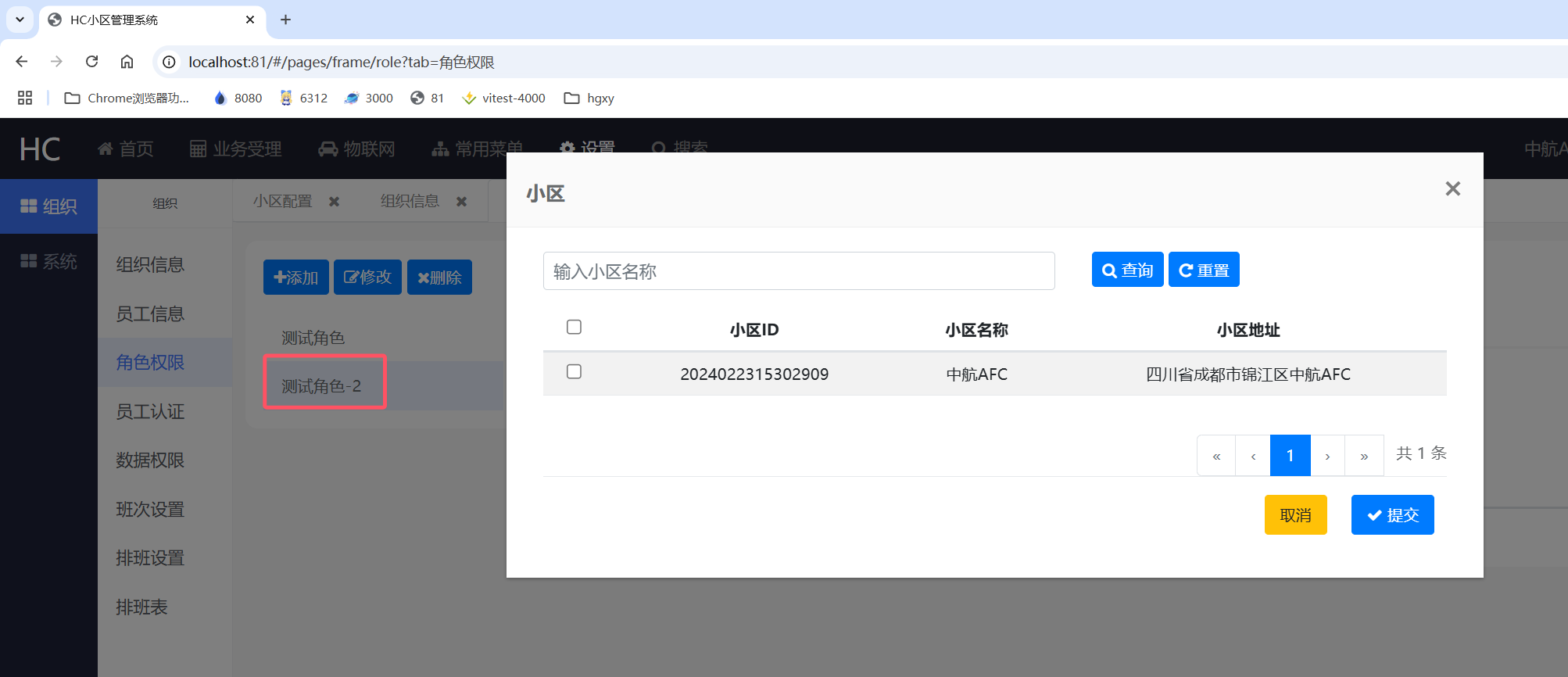Select the 测试角色 role

313,338
